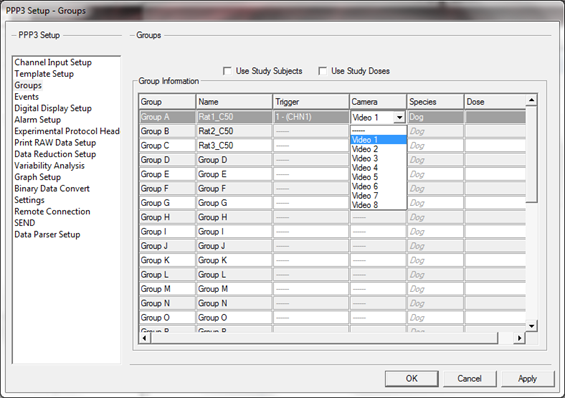Open the Template Setup page
The image size is (565, 398).
click(44, 74)
